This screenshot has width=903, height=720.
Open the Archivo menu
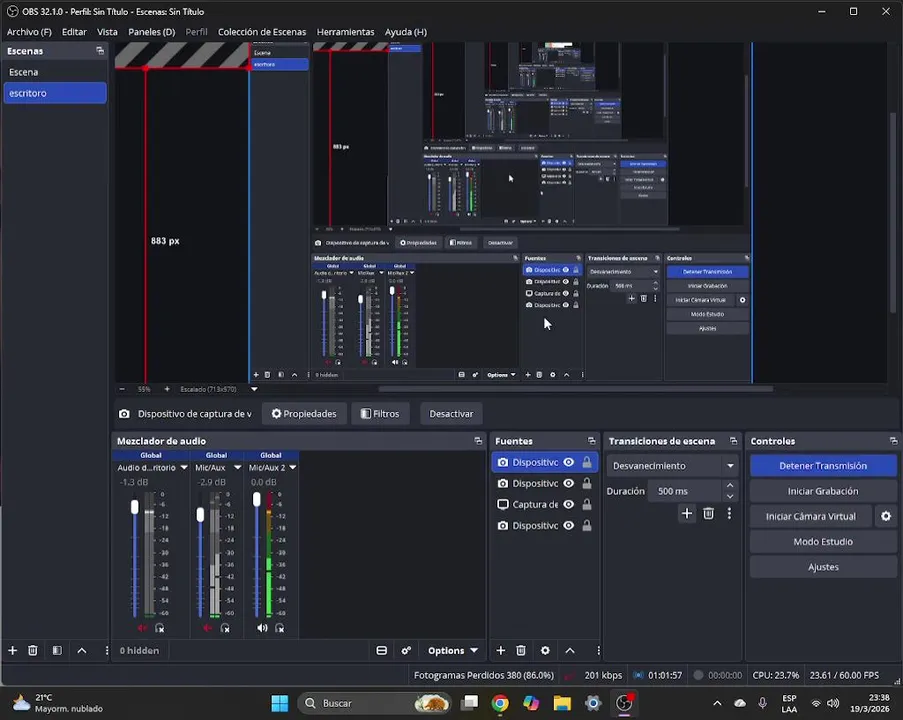coord(29,32)
